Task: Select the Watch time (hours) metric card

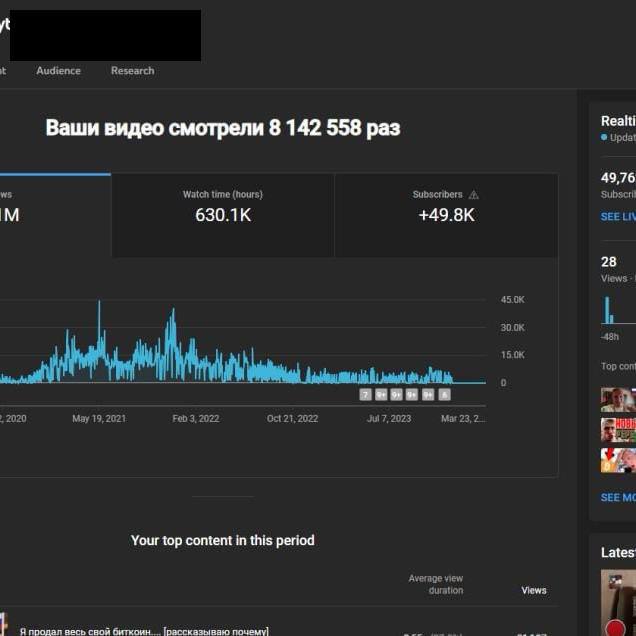Action: tap(223, 215)
